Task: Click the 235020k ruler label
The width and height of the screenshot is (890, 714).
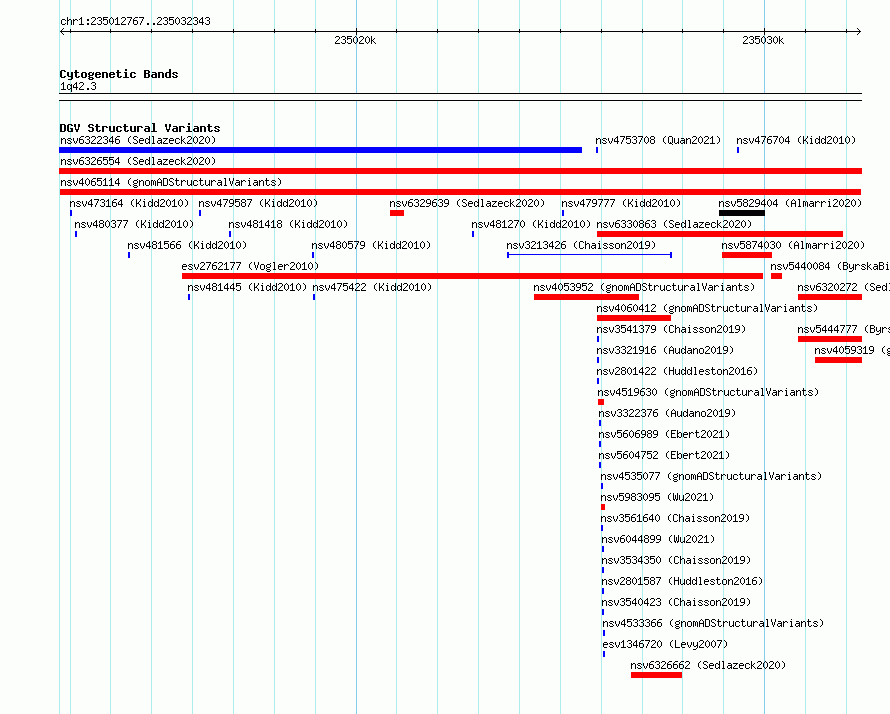Action: click(x=355, y=40)
